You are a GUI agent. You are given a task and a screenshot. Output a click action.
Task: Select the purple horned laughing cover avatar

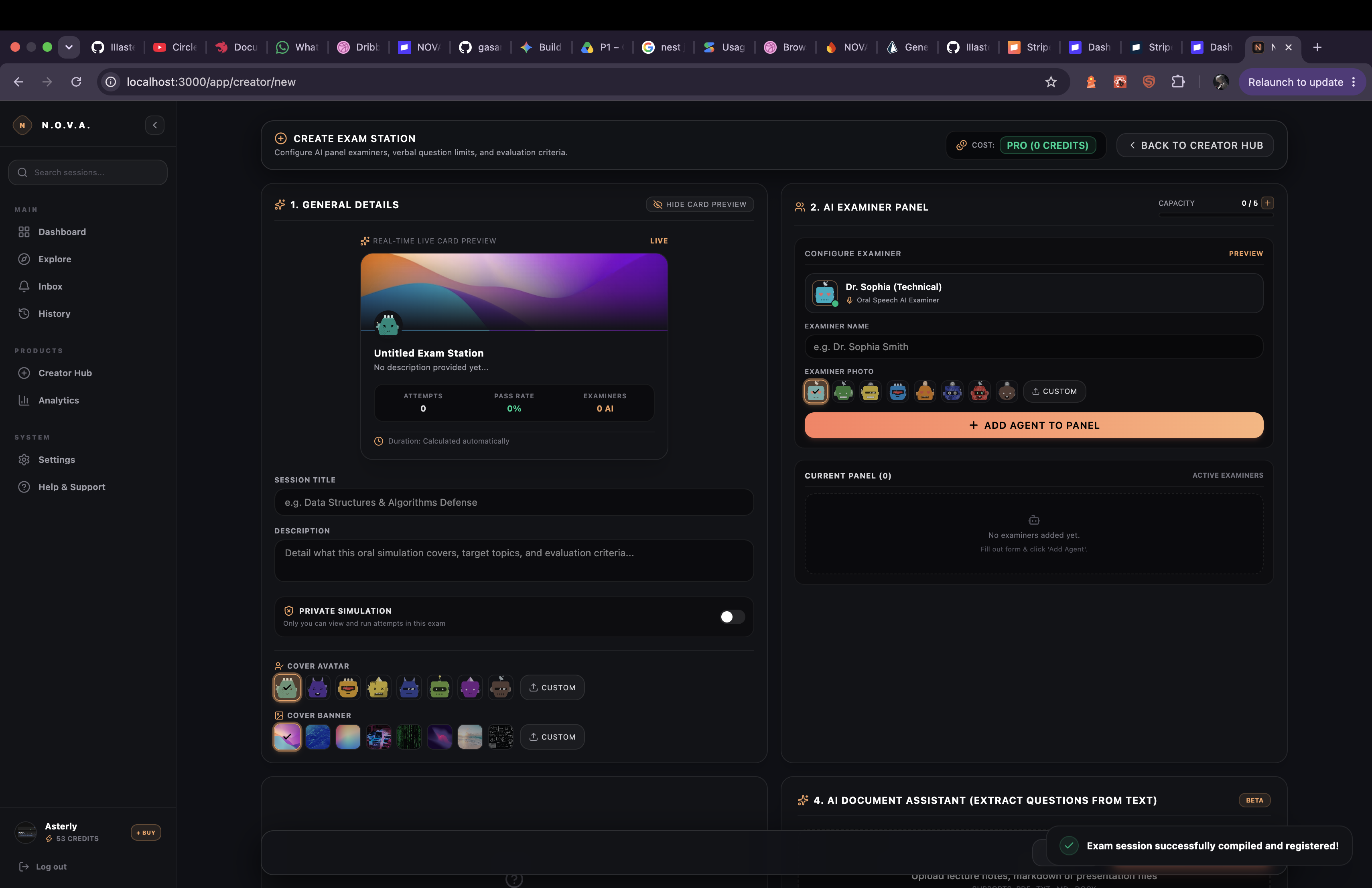318,687
